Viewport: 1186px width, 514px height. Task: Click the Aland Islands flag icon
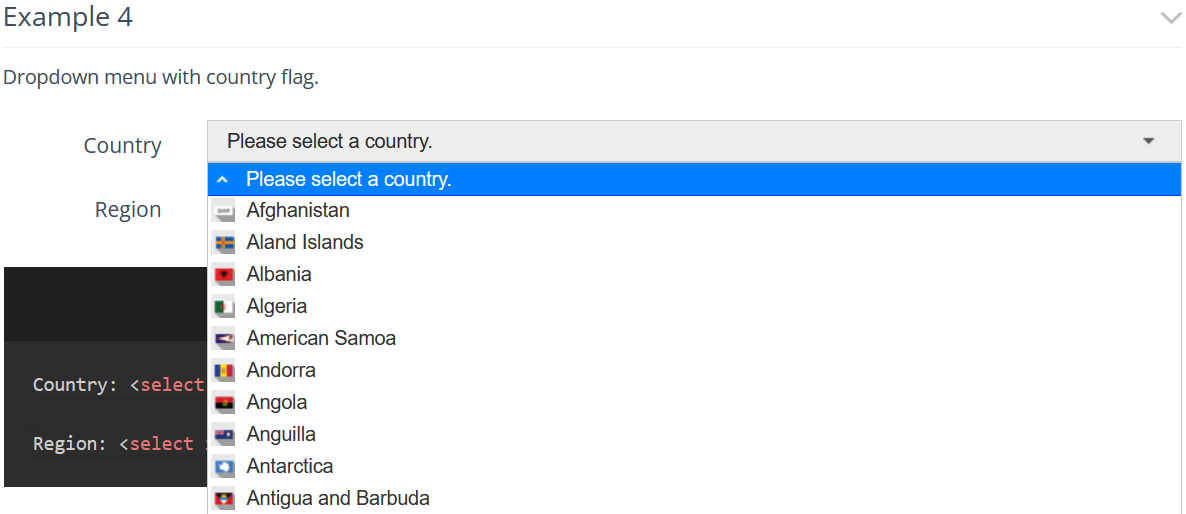(x=224, y=243)
